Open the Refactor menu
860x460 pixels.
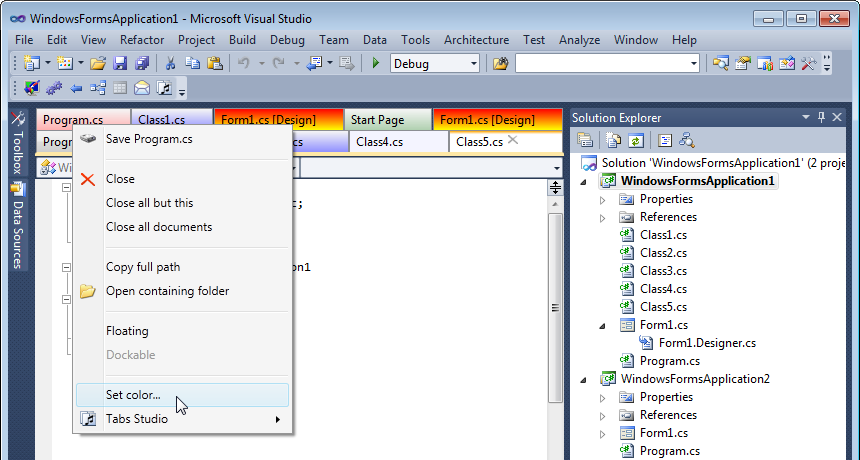point(142,40)
